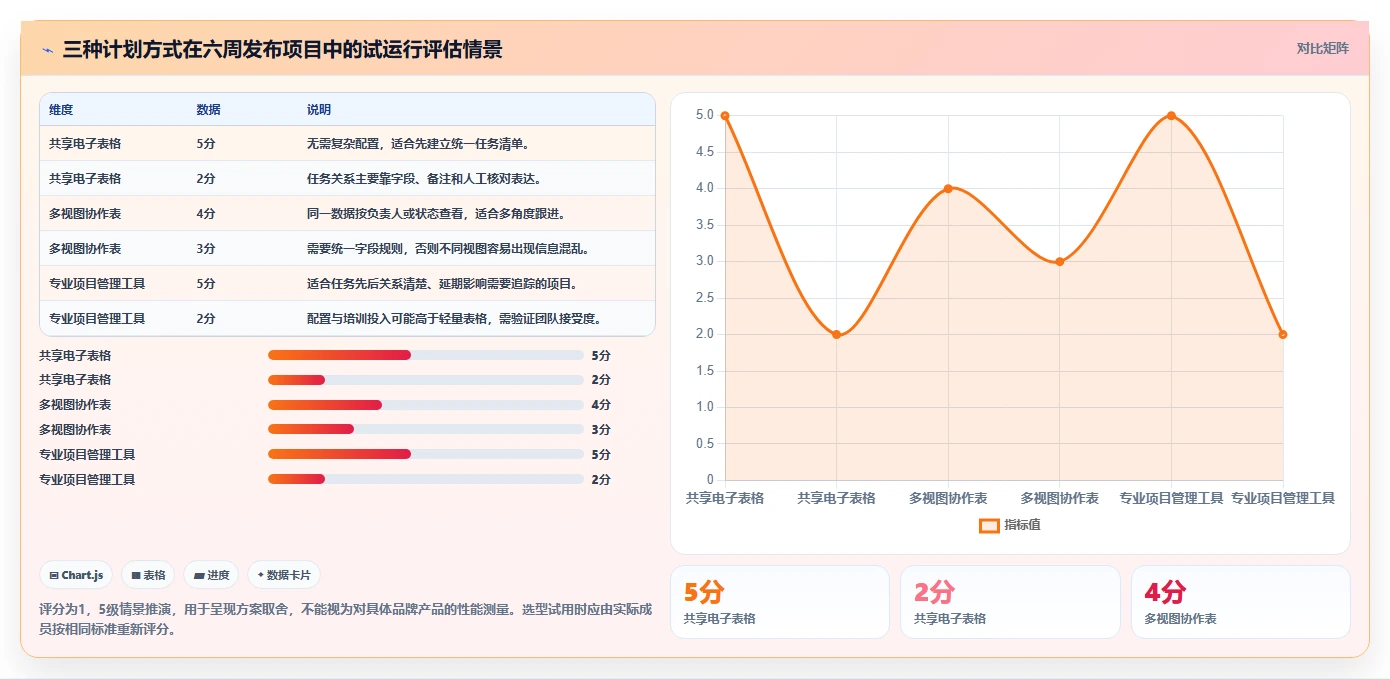
Task: Click the 3.5 y-axis tick label
Action: tap(705, 225)
